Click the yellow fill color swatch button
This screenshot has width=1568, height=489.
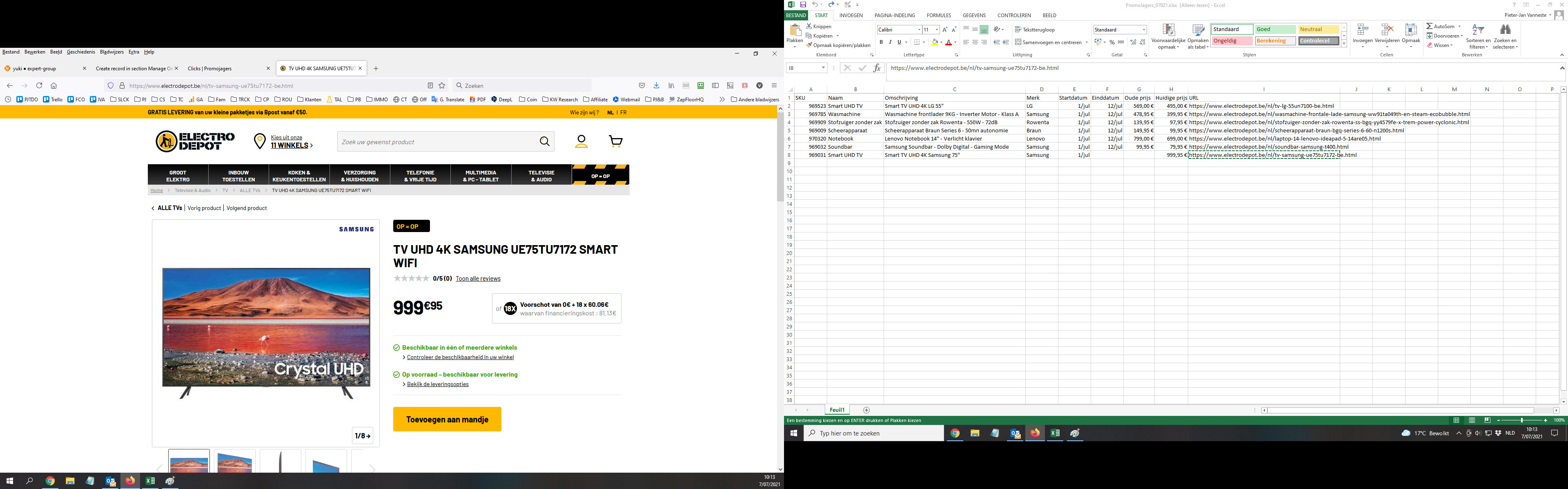(934, 42)
